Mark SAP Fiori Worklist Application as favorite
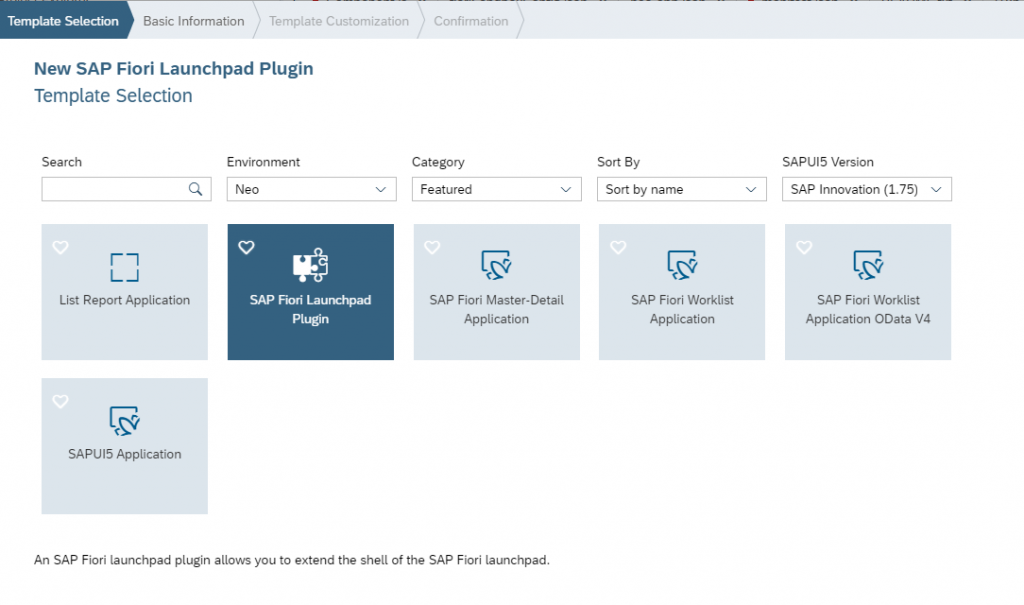Screen dimensions: 1024x605 (x=618, y=247)
